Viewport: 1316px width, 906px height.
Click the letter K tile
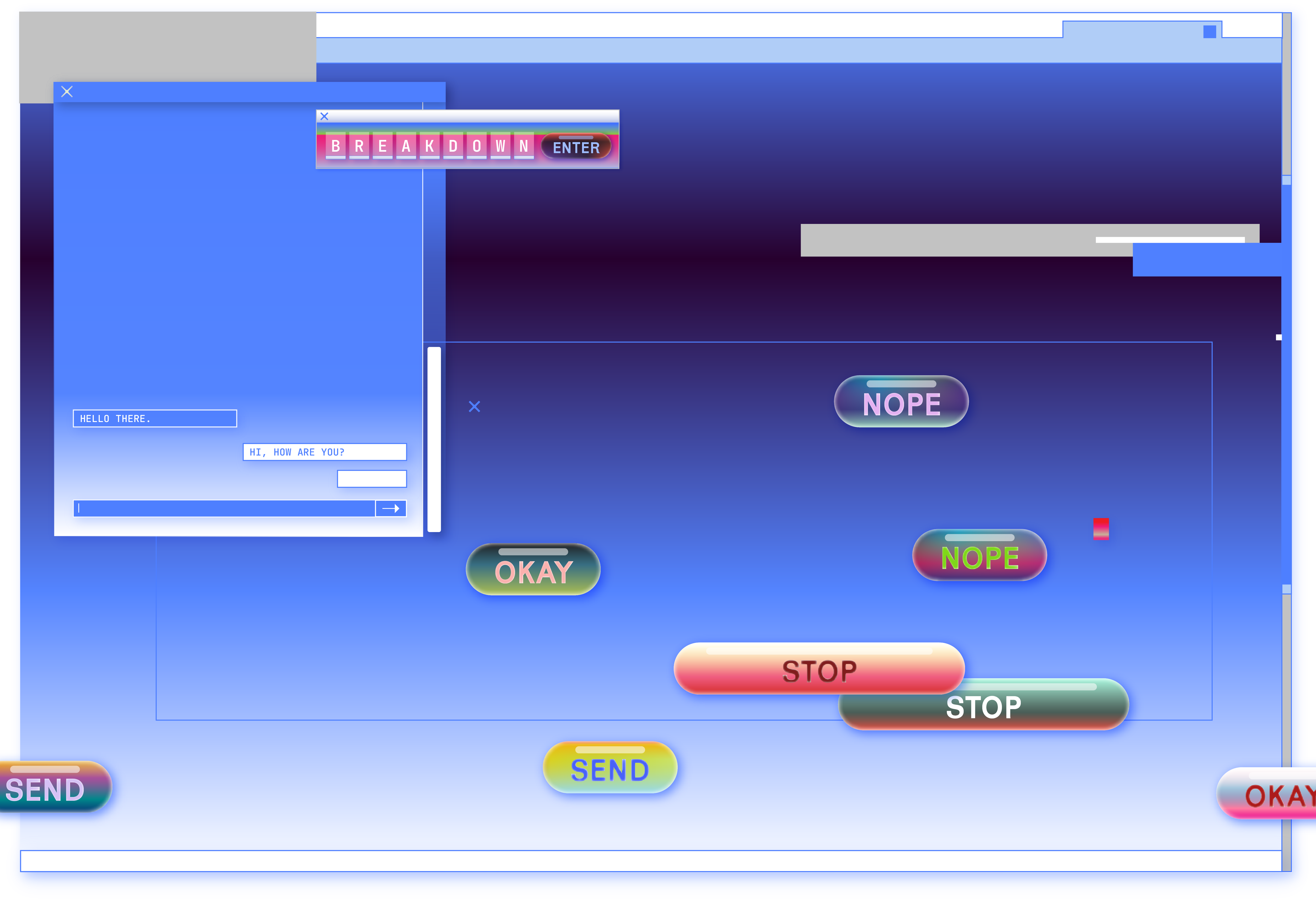(430, 146)
